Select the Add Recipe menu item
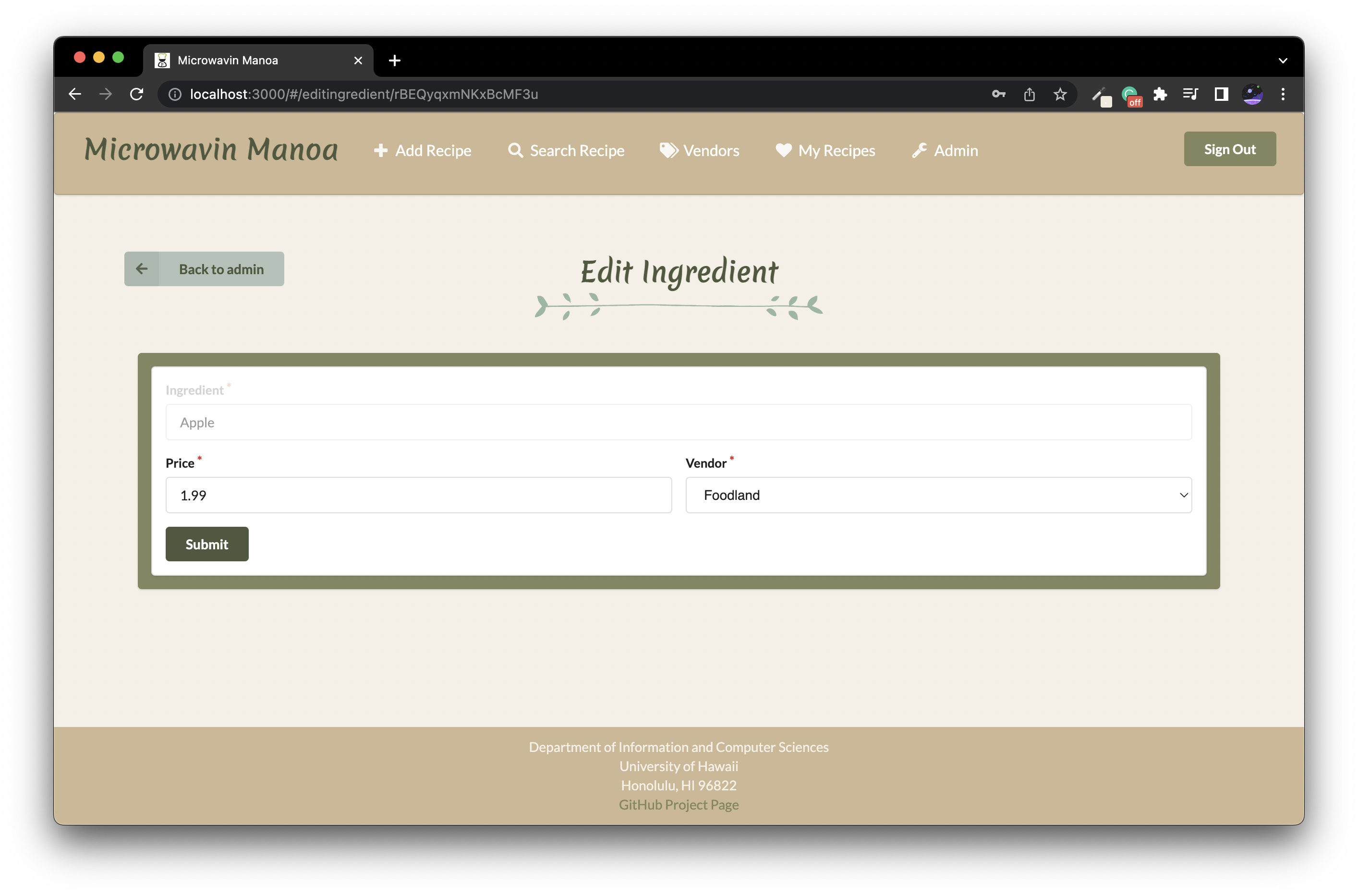The image size is (1358, 896). tap(421, 150)
